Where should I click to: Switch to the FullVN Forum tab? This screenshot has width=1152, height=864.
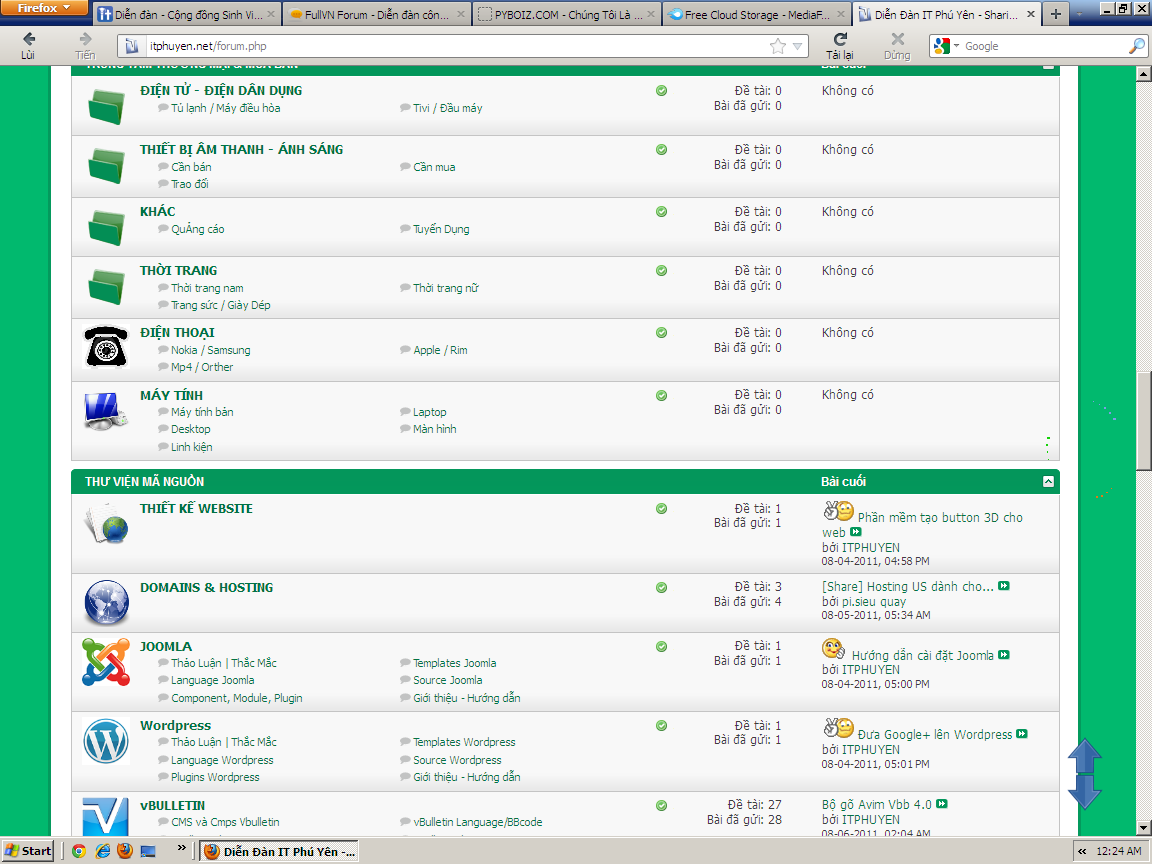[x=377, y=15]
